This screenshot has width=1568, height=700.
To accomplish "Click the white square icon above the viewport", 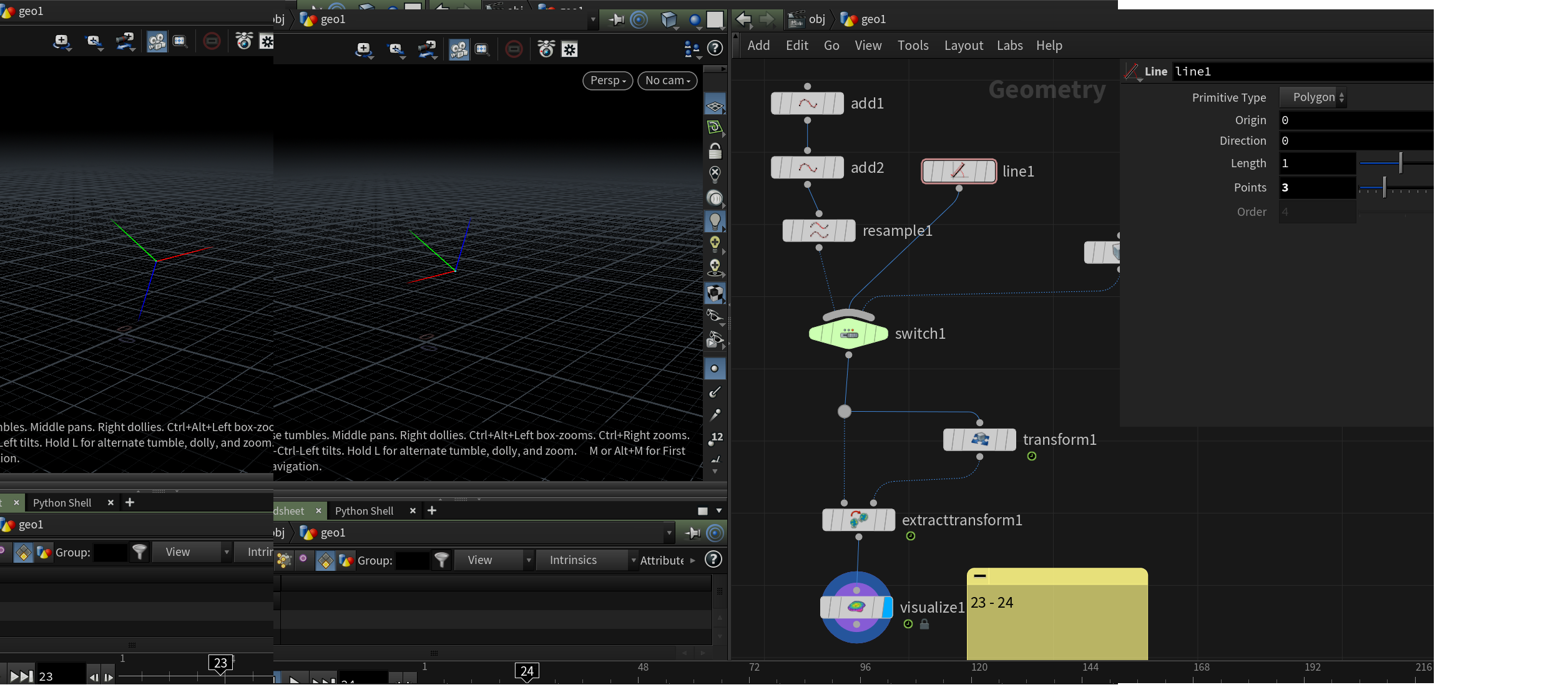I will [x=715, y=19].
